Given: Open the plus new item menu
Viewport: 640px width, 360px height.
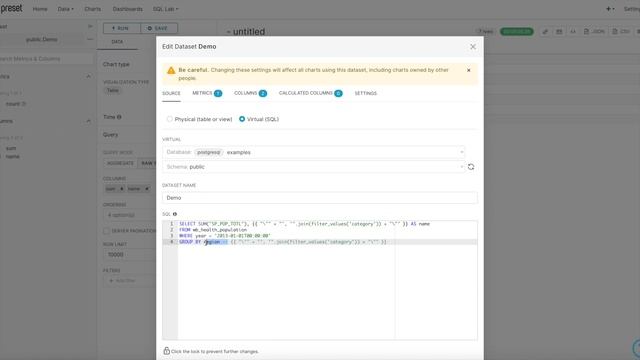Looking at the screenshot, I should (610, 9).
